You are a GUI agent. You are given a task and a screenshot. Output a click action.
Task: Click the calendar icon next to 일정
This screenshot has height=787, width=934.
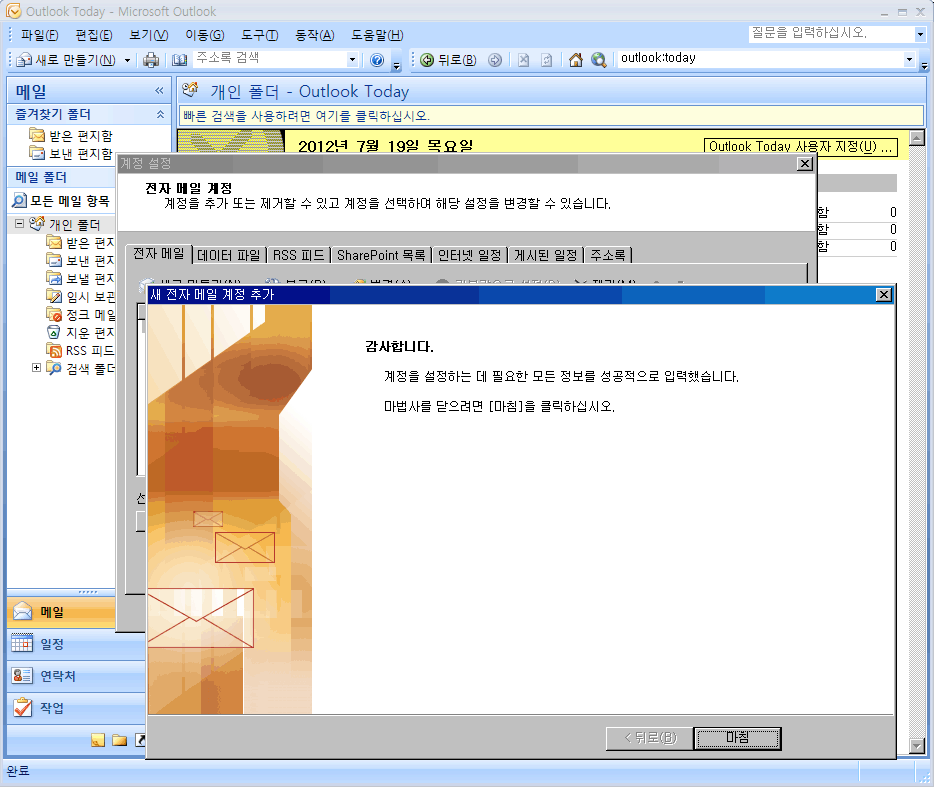click(x=22, y=643)
